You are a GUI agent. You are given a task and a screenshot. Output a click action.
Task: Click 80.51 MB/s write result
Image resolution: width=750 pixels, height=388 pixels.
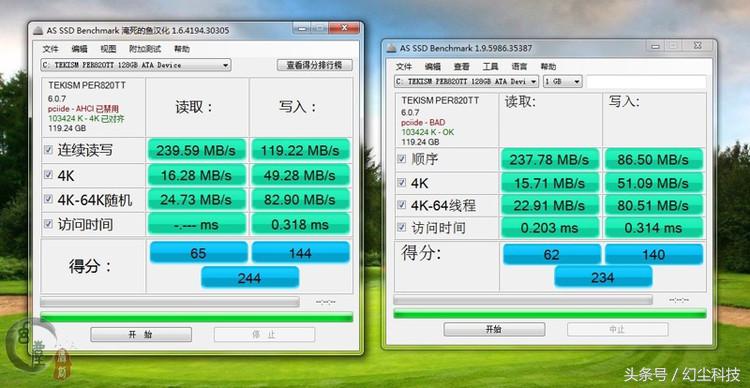pyautogui.click(x=653, y=205)
